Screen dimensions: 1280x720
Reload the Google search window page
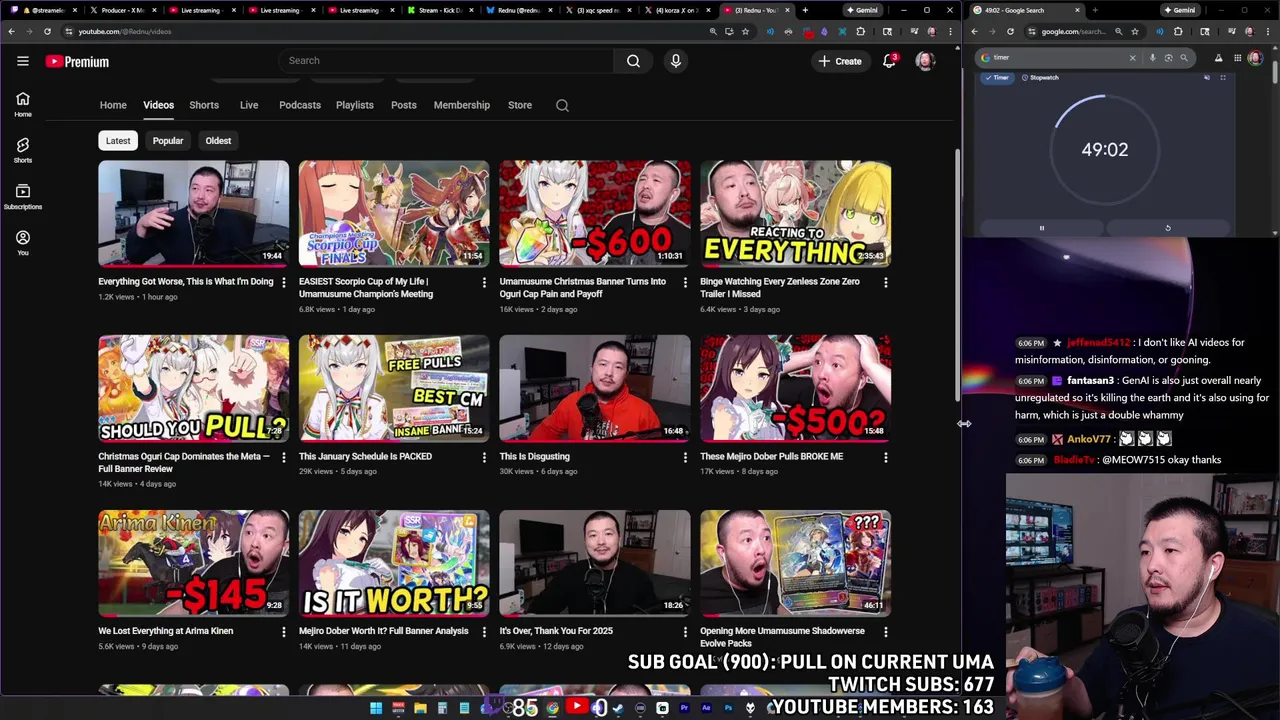[x=1010, y=31]
